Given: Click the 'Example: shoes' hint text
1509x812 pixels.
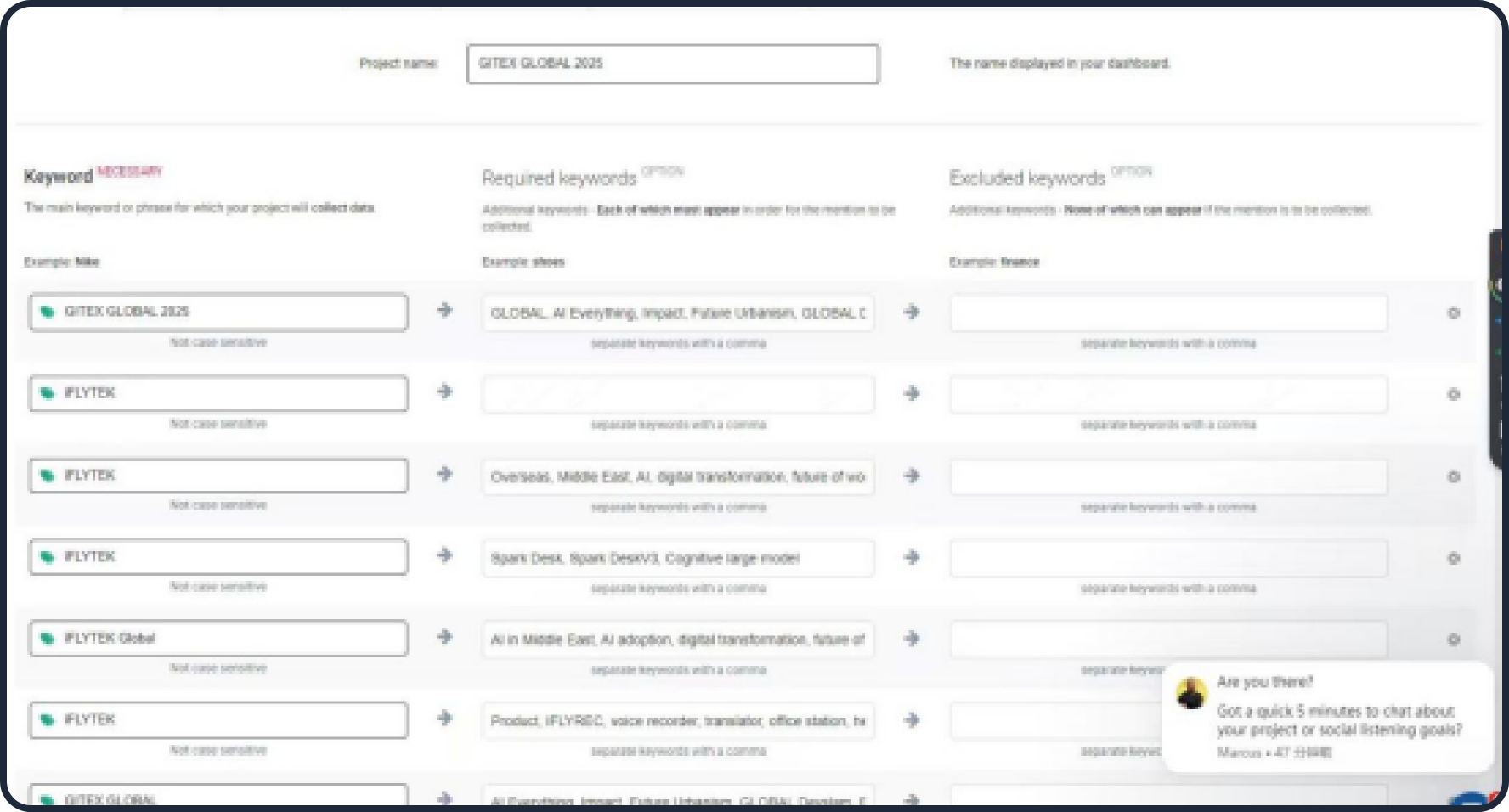Looking at the screenshot, I should click(523, 262).
